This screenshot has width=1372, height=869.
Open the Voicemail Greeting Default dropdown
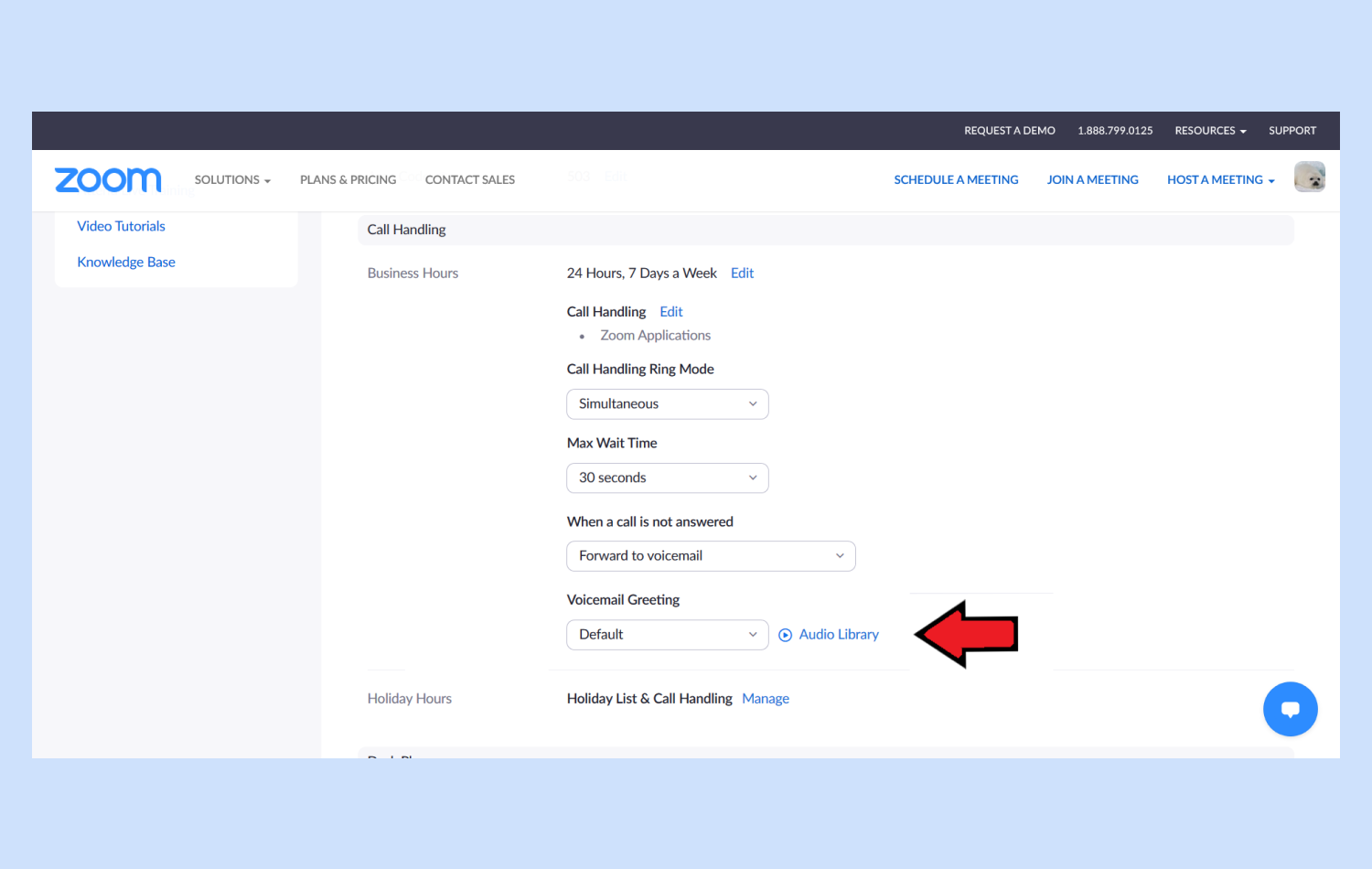(667, 635)
